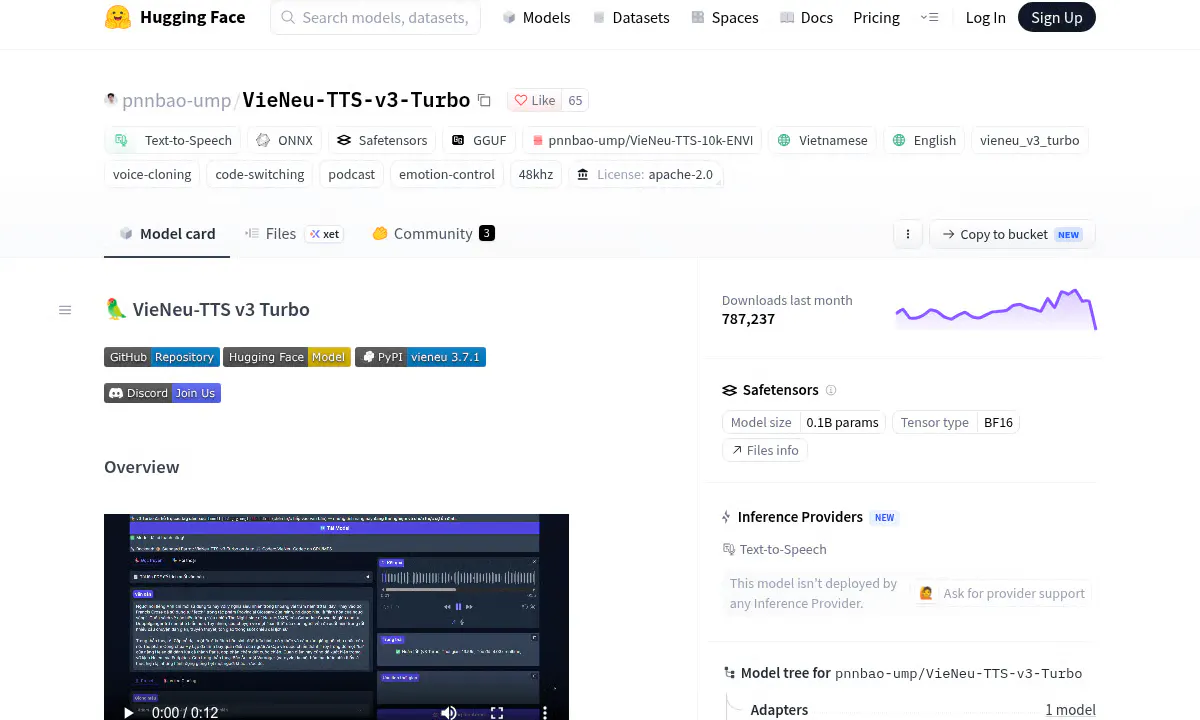Show info about Safetensors with the info icon
Image resolution: width=1200 pixels, height=720 pixels.
click(x=831, y=390)
